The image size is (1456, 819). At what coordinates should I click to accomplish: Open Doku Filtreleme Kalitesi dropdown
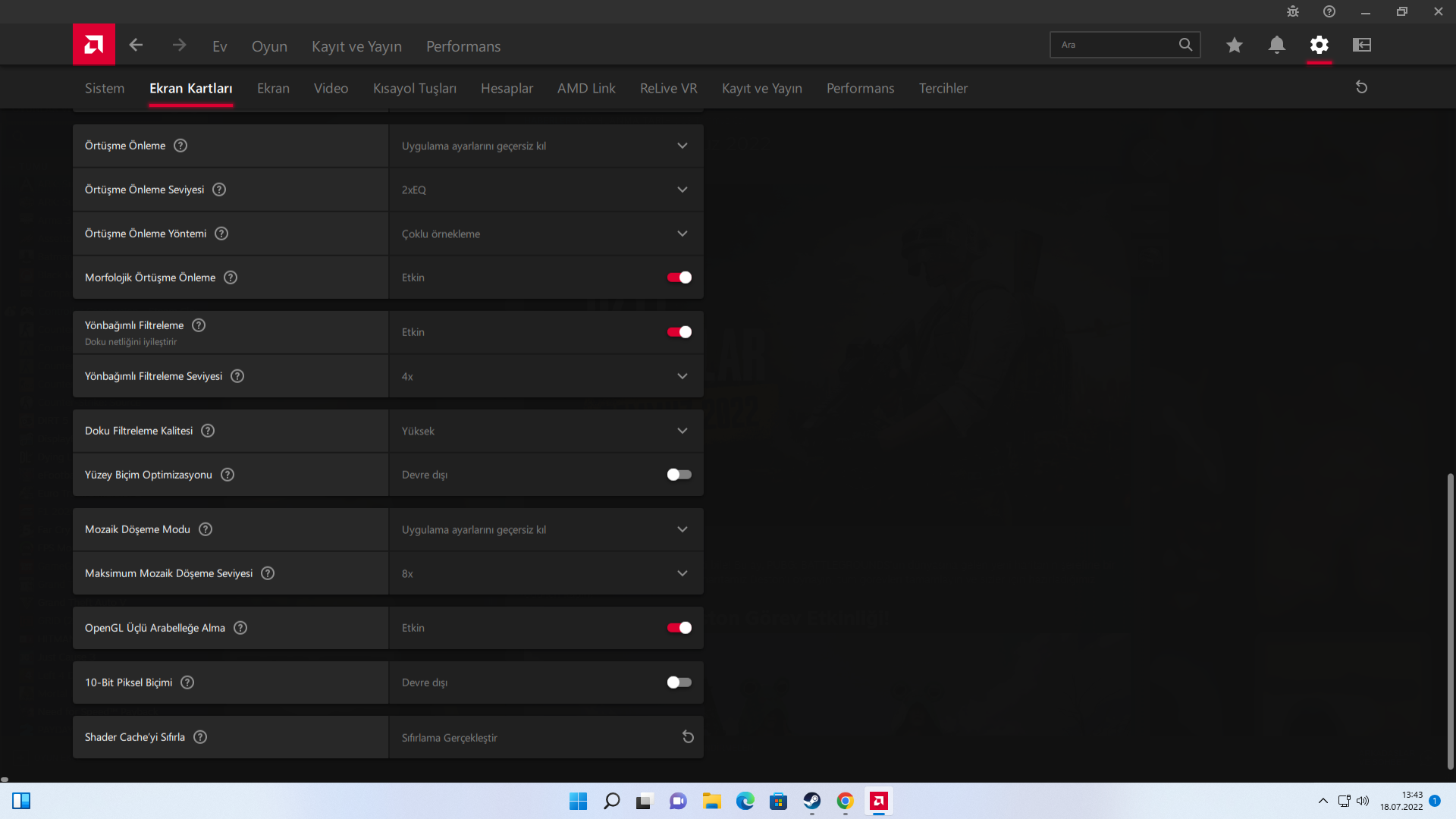coord(545,431)
